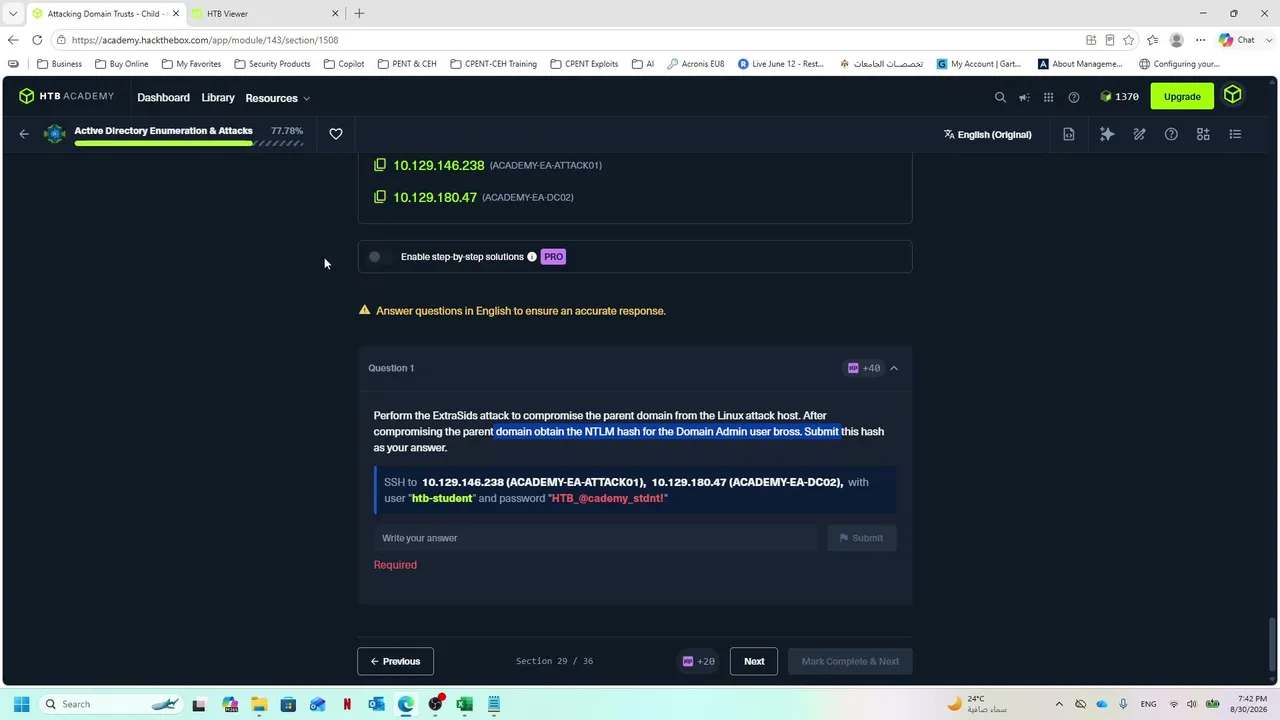Image resolution: width=1280 pixels, height=720 pixels.
Task: Click the green Upgrade button
Action: tap(1181, 96)
